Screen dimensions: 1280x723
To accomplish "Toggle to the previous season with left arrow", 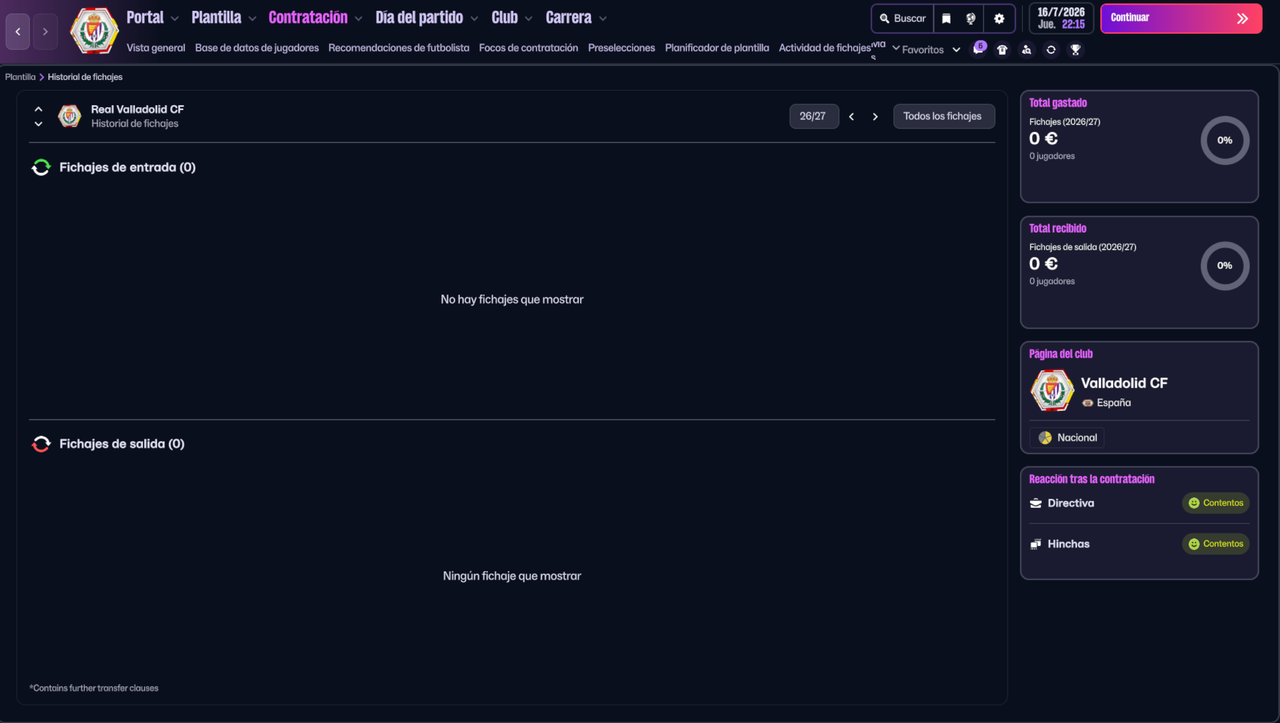I will pyautogui.click(x=851, y=116).
